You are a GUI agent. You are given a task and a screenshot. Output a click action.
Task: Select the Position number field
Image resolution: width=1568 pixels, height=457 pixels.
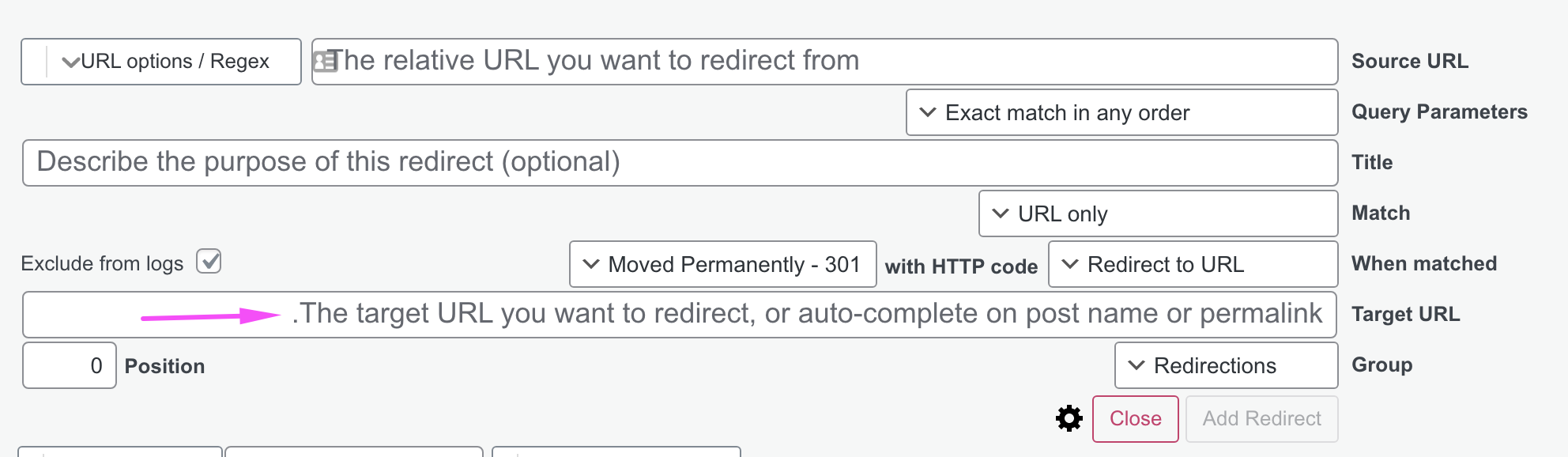[70, 365]
